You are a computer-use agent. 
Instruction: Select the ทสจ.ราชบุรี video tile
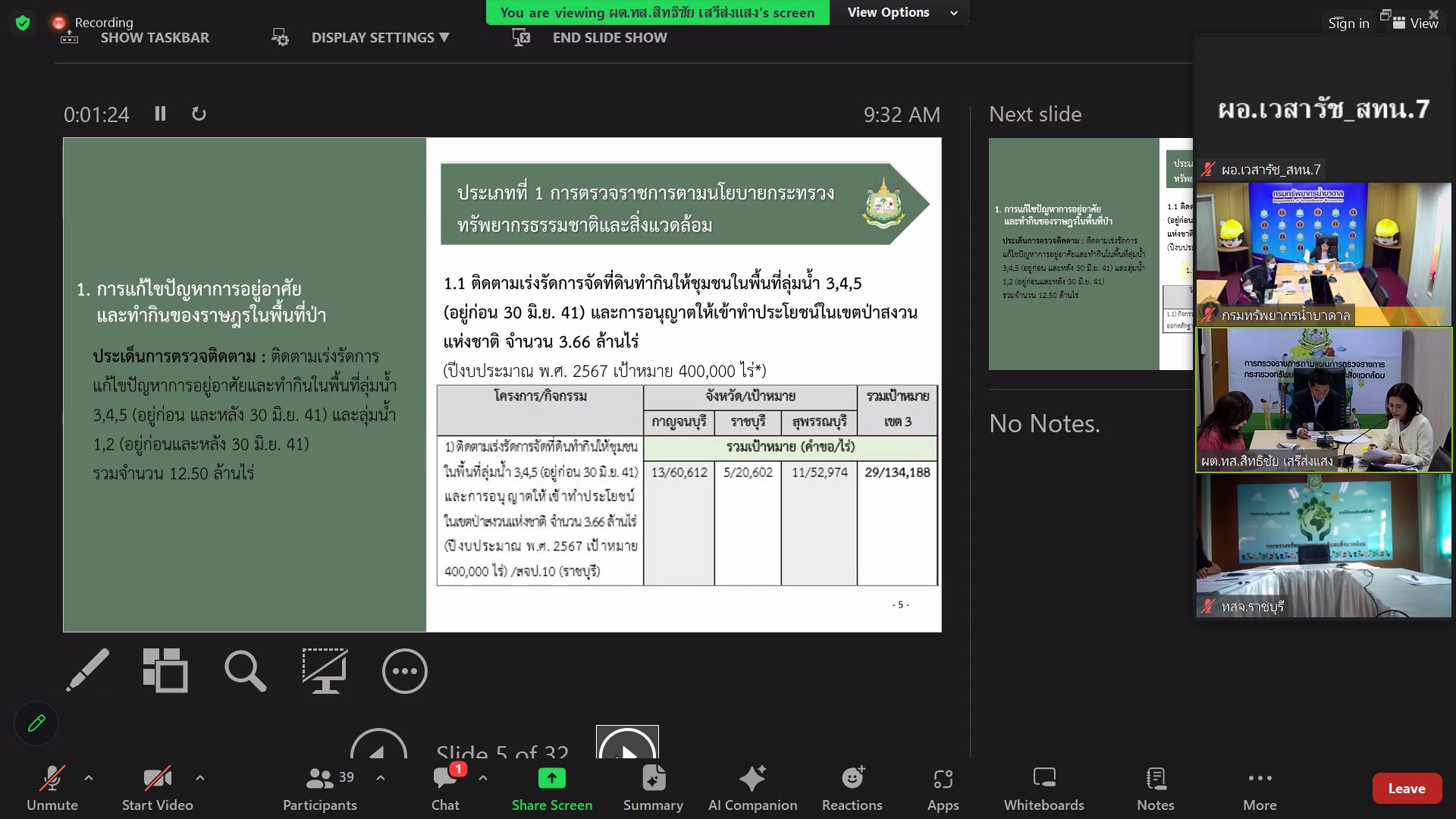click(x=1324, y=545)
